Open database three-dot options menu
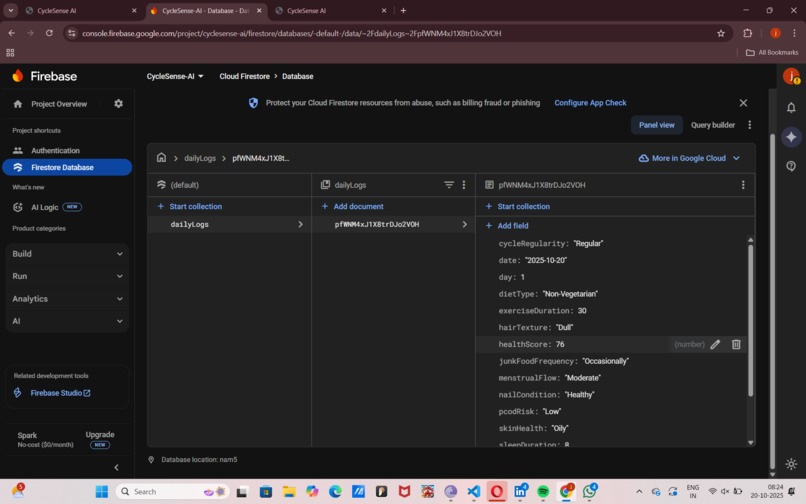 [x=749, y=125]
